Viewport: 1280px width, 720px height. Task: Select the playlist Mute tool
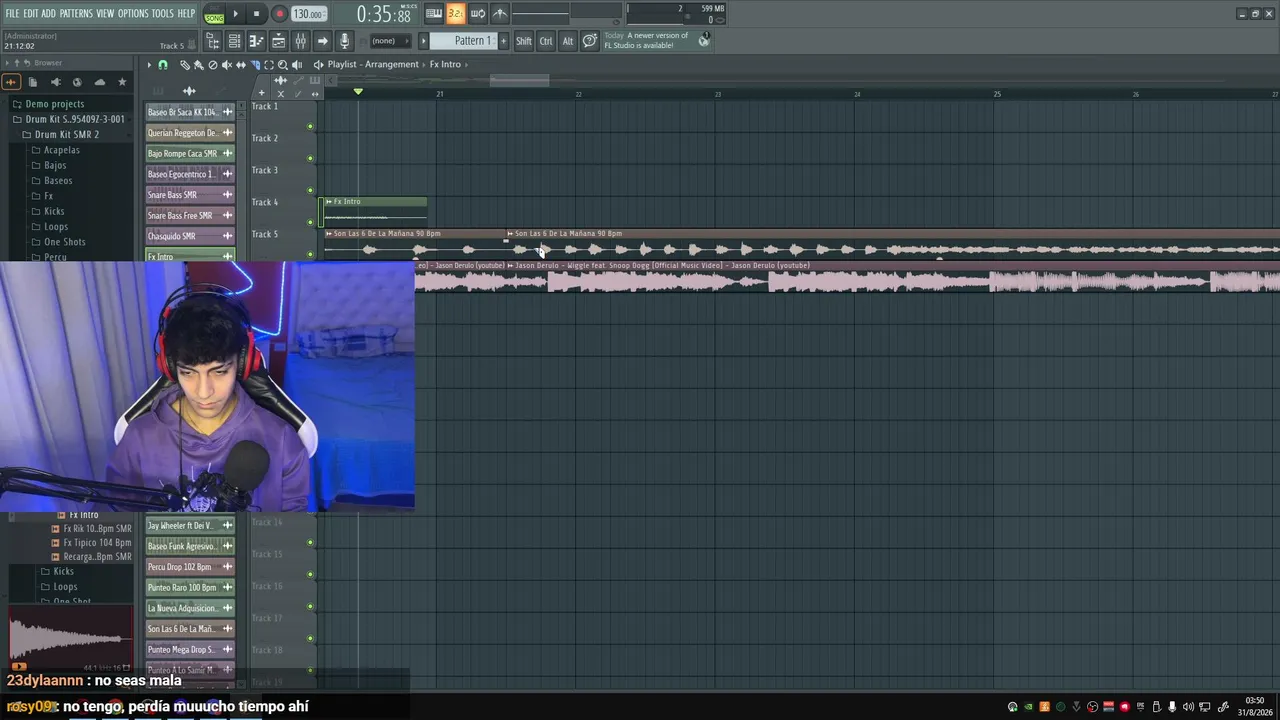[x=227, y=65]
